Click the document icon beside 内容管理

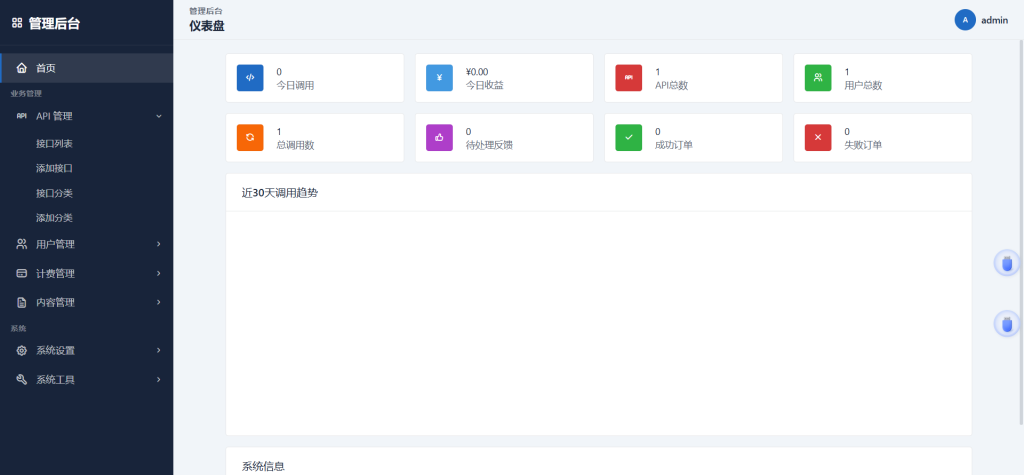[22, 303]
